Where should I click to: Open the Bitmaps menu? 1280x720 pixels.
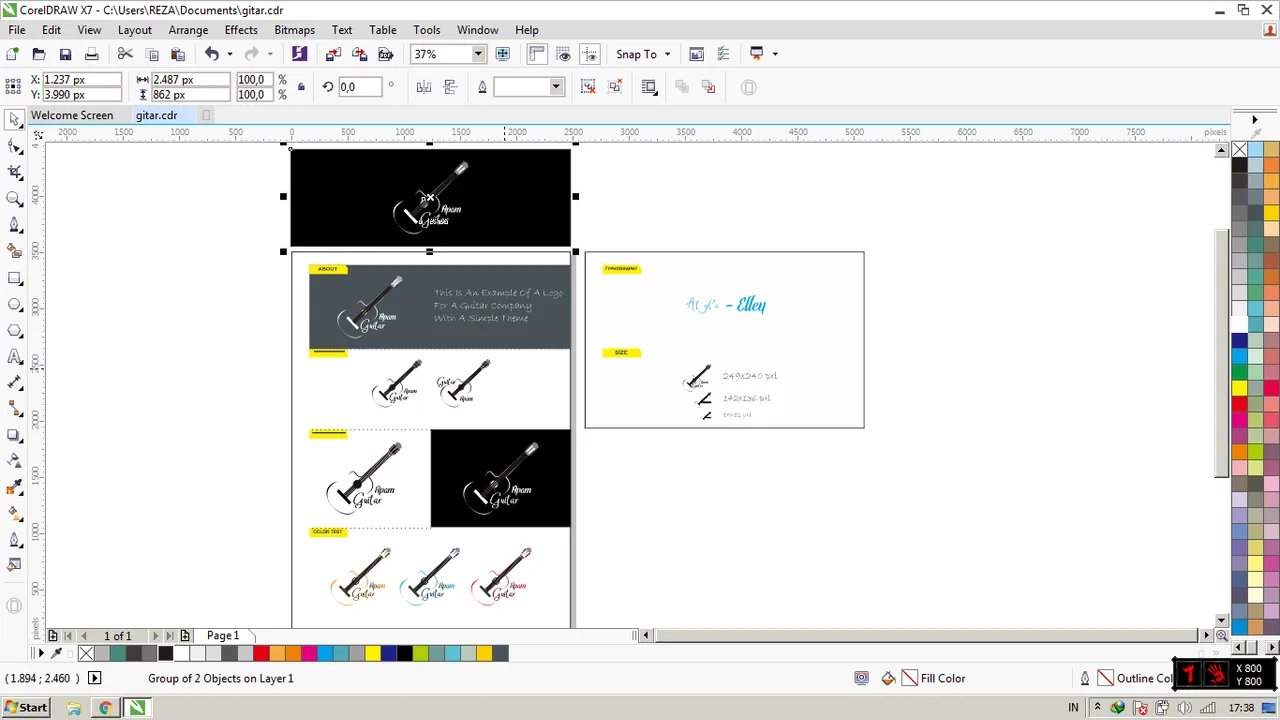(x=294, y=30)
